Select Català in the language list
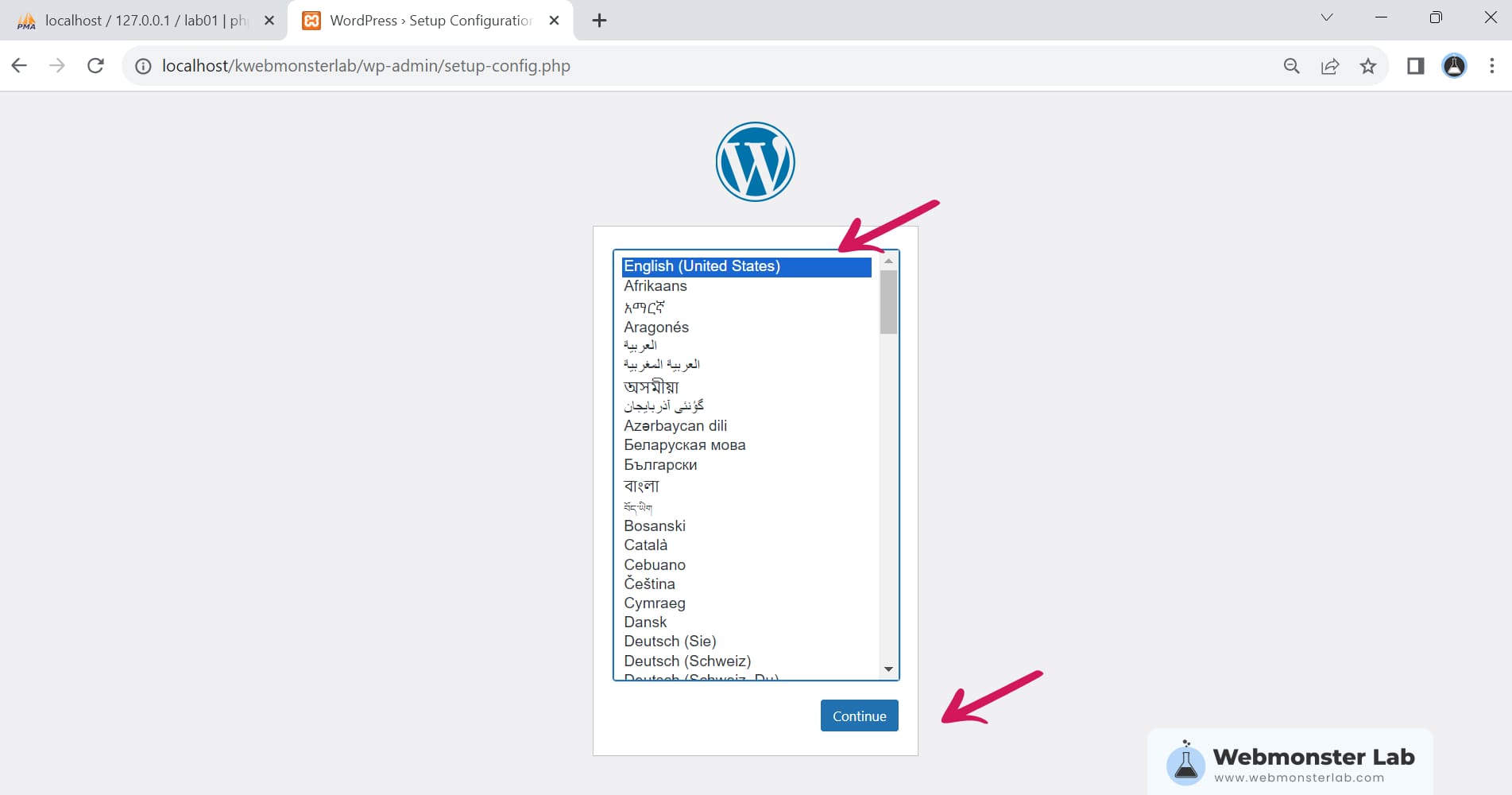 [746, 545]
